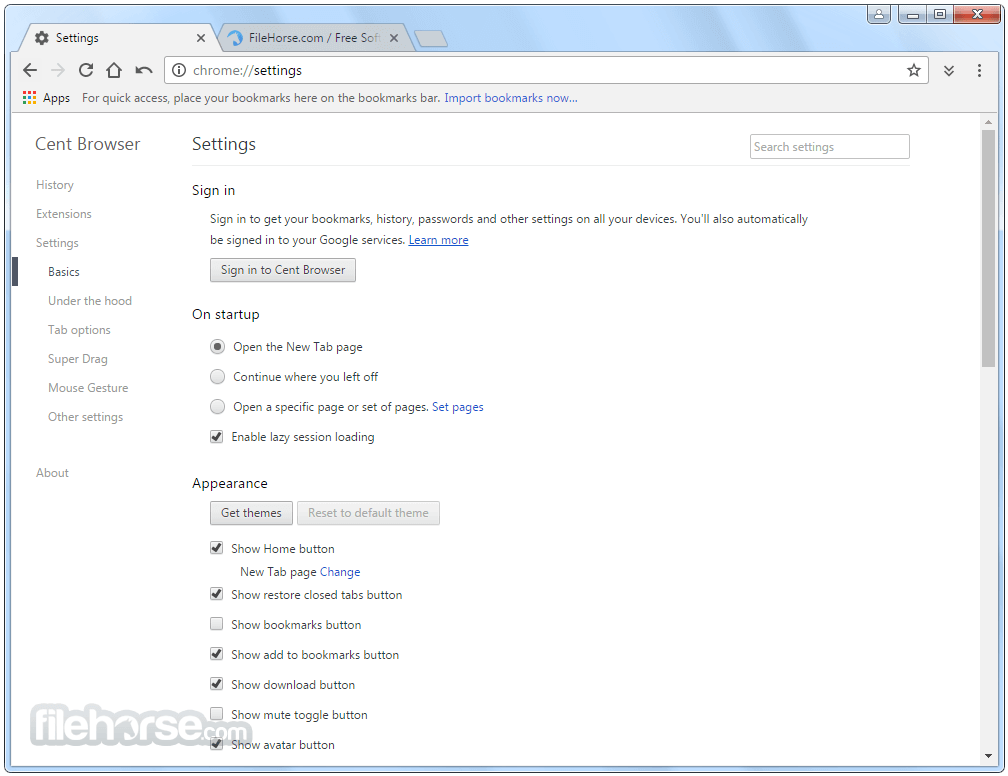Click the Change link for New Tab page
The width and height of the screenshot is (1008, 776).
click(x=340, y=572)
